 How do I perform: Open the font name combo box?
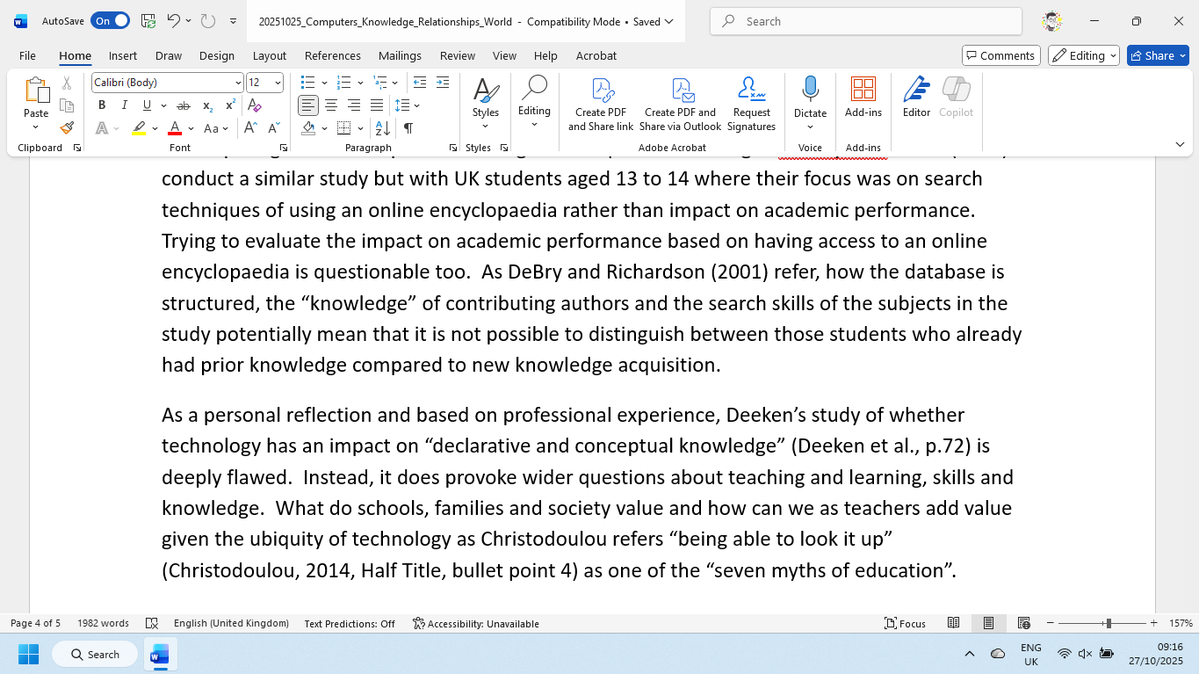pyautogui.click(x=167, y=83)
